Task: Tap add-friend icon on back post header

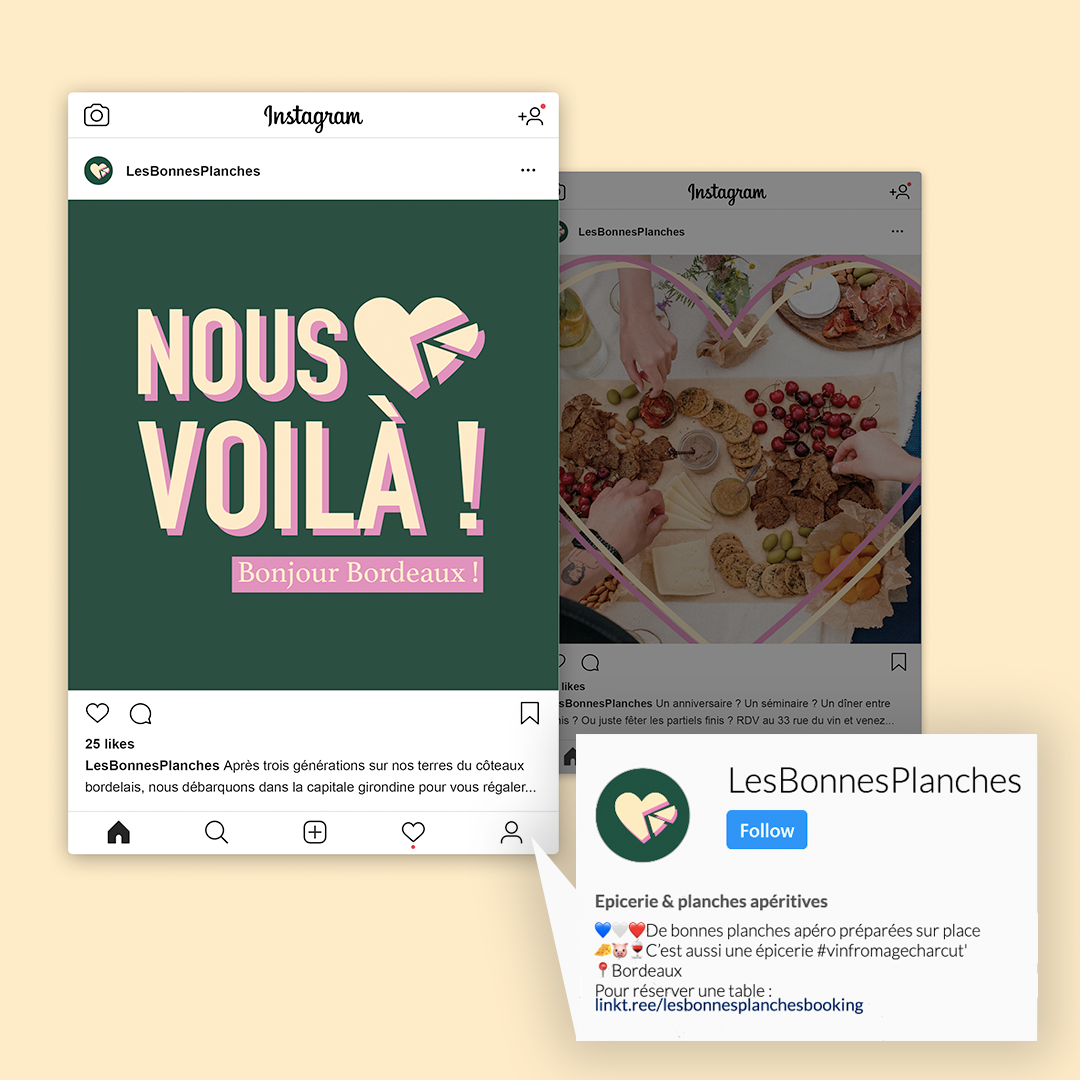Action: coord(900,191)
